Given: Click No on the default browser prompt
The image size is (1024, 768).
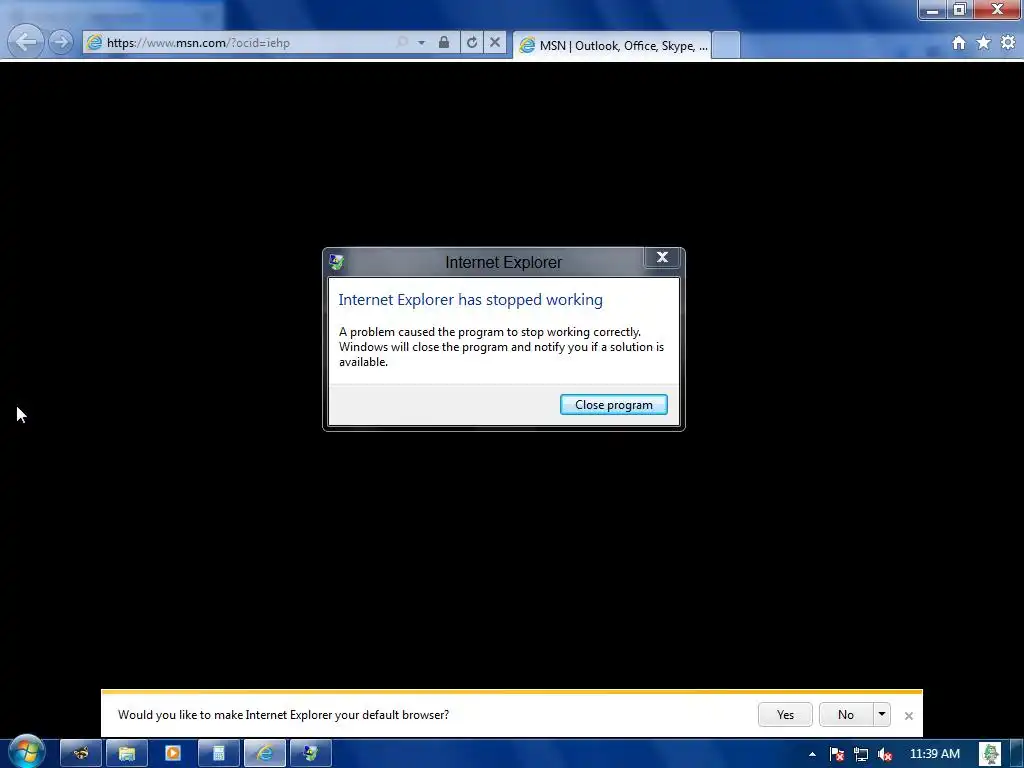Looking at the screenshot, I should [x=846, y=714].
